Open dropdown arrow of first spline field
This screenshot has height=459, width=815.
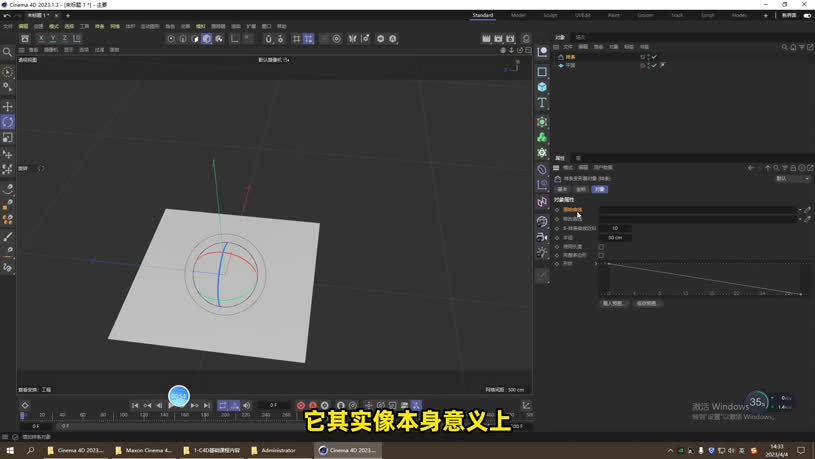coord(800,210)
